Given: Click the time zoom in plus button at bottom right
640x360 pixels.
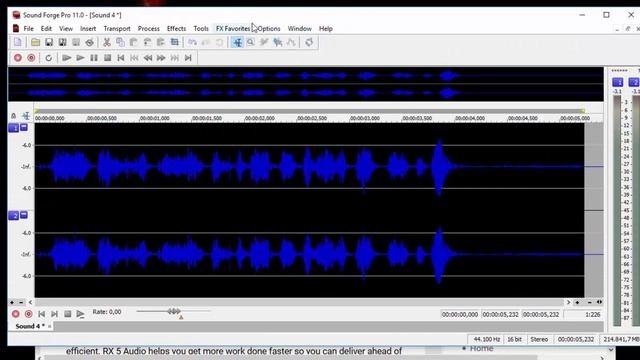Looking at the screenshot, I should (578, 302).
